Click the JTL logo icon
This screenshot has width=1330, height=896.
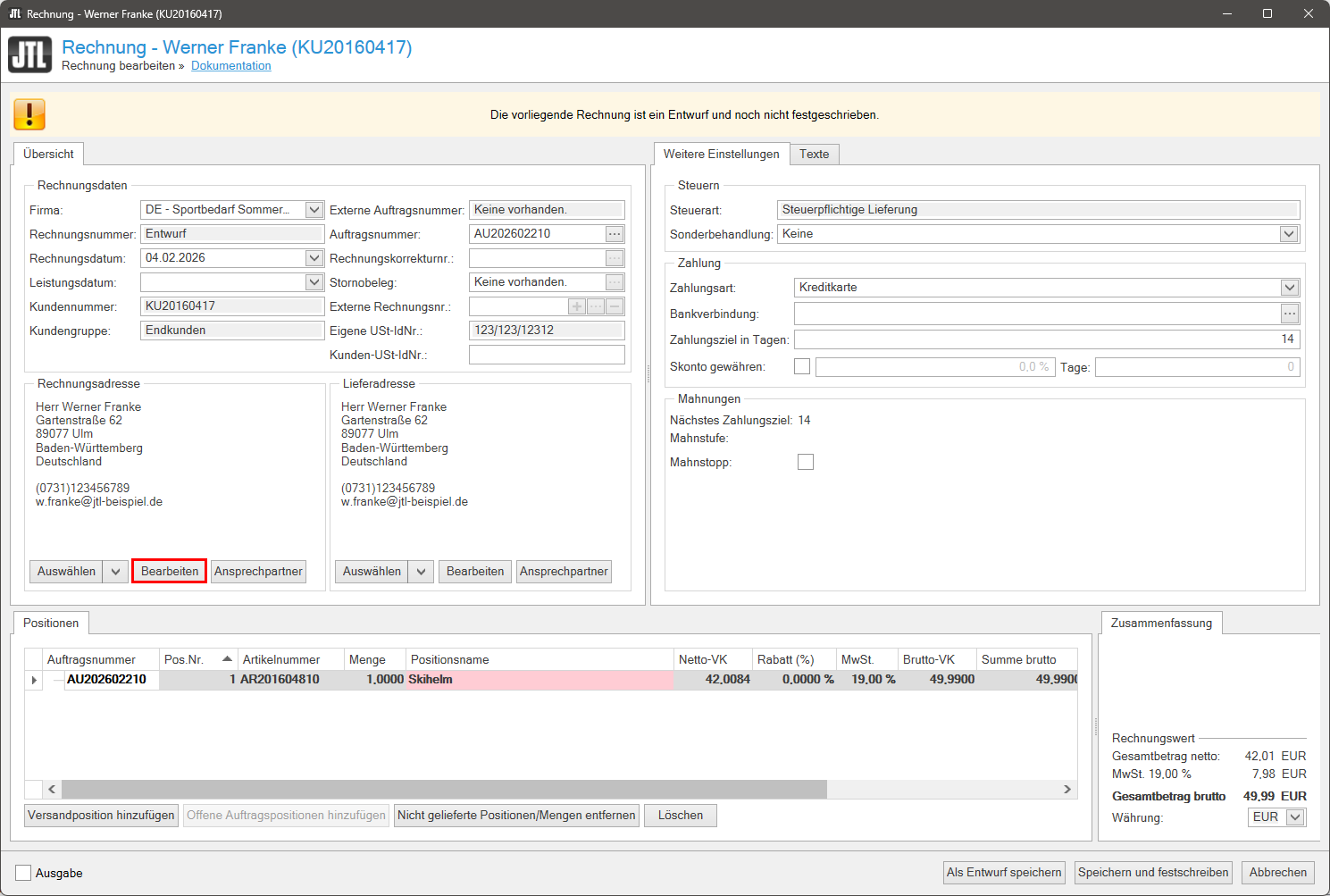pyautogui.click(x=30, y=54)
